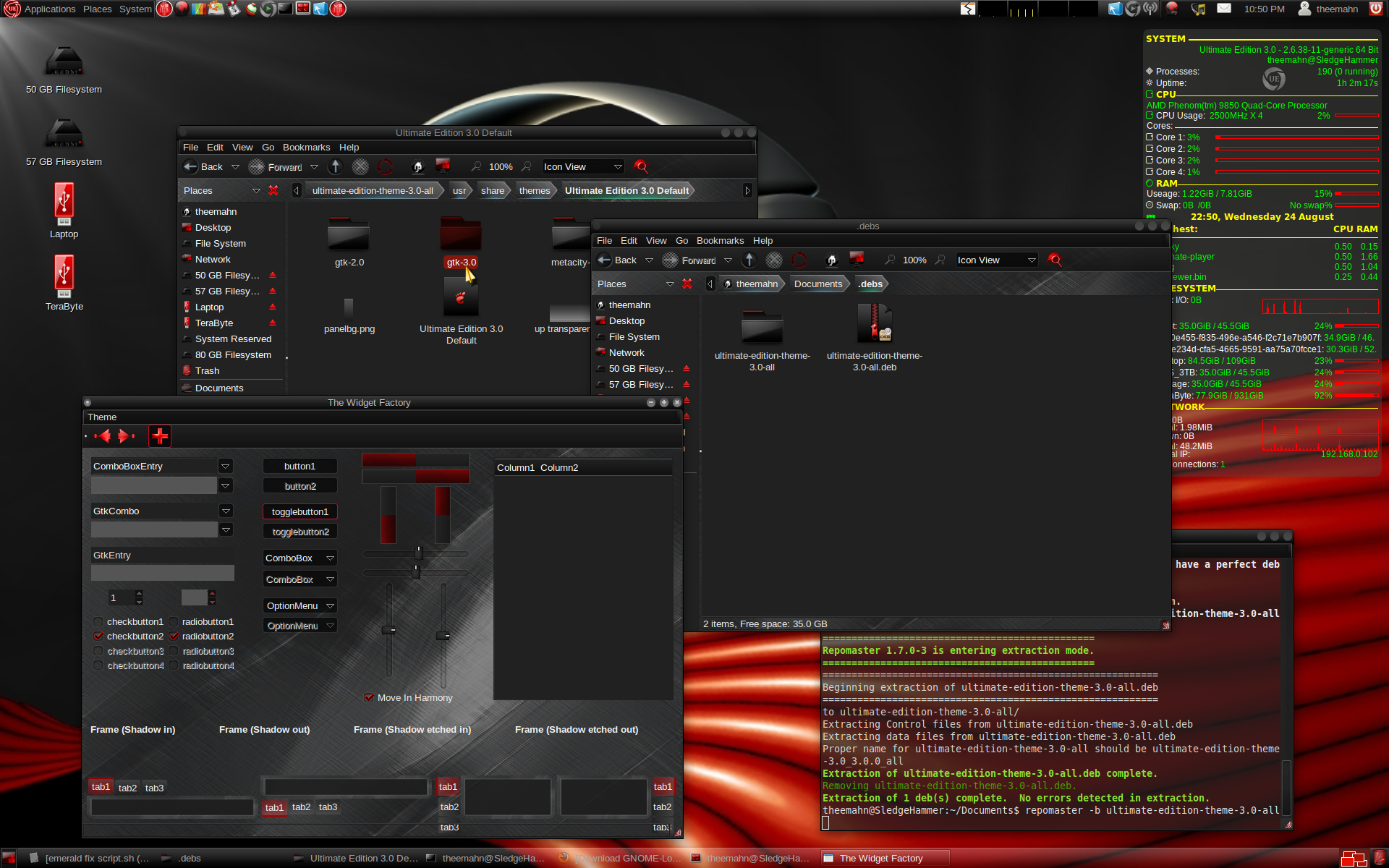Viewport: 1389px width, 868px height.
Task: Click upper horizontal slider handle in Widget Factory
Action: click(418, 553)
